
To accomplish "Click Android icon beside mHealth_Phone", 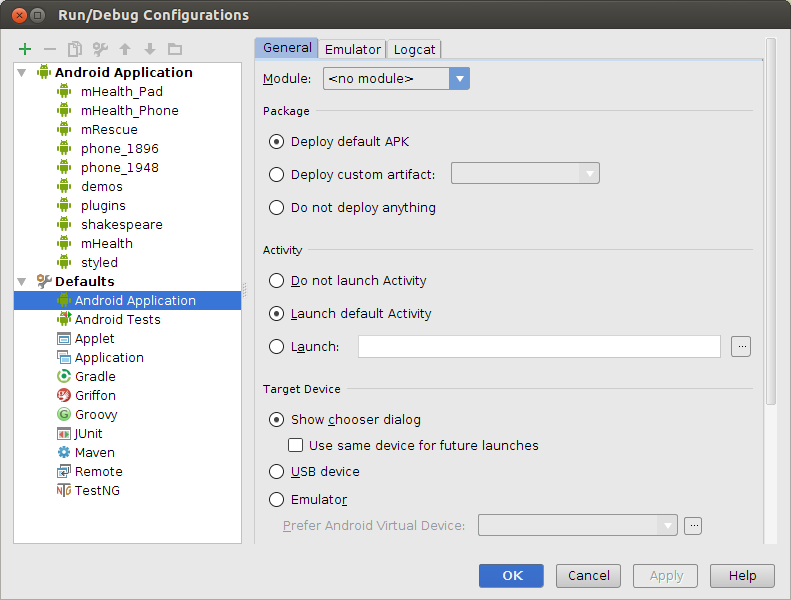I will pos(64,111).
